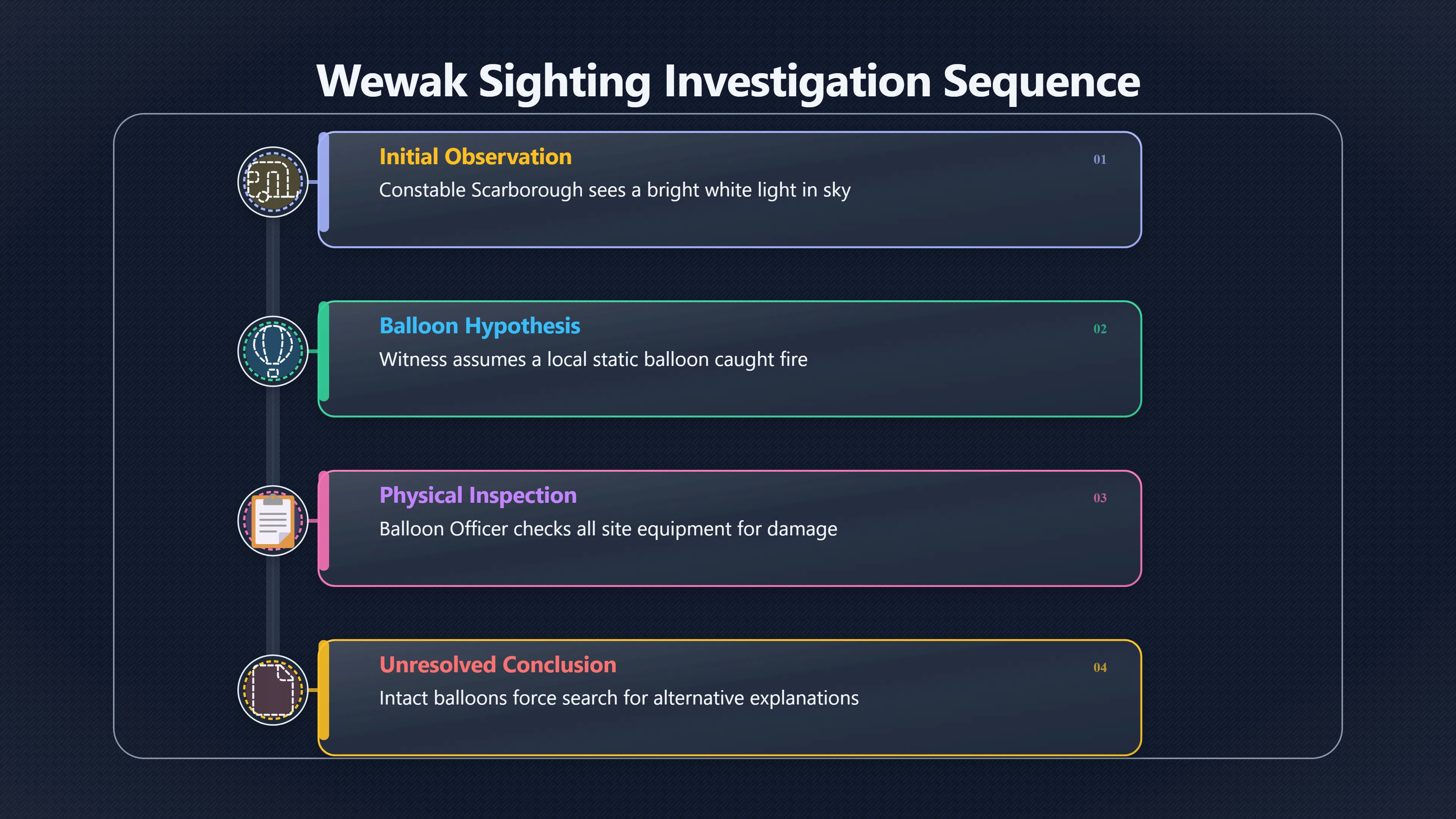The image size is (1456, 819).
Task: Click step number 01 label
Action: click(1099, 159)
